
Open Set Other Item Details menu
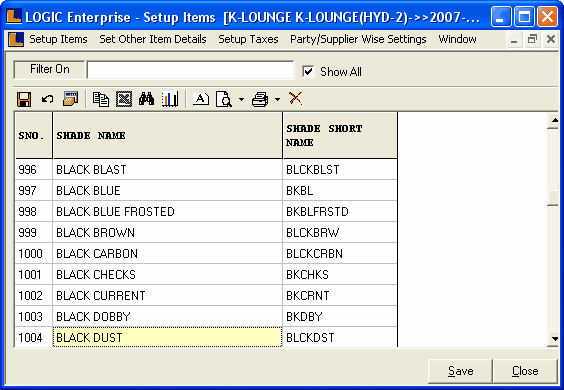click(153, 39)
